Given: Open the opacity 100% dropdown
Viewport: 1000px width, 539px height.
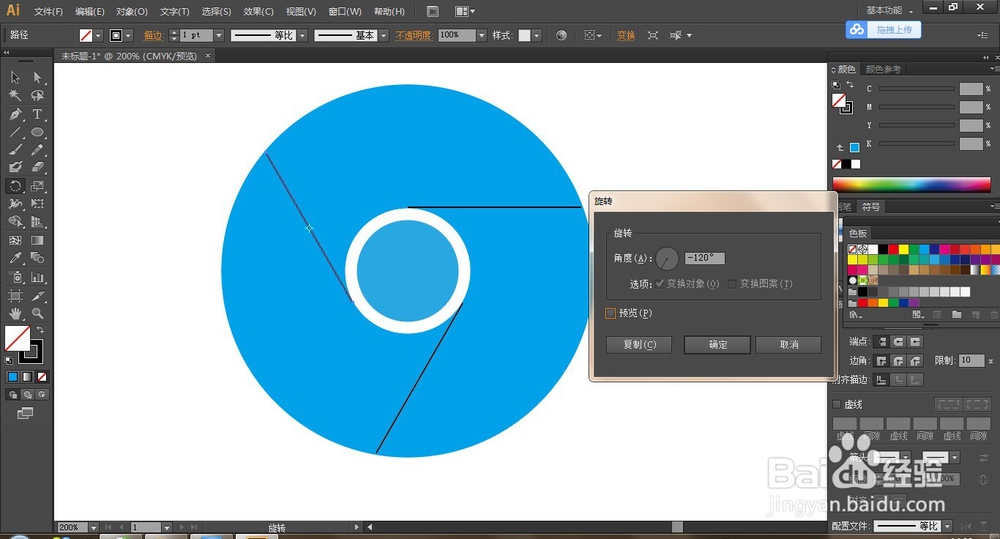Looking at the screenshot, I should tap(482, 36).
